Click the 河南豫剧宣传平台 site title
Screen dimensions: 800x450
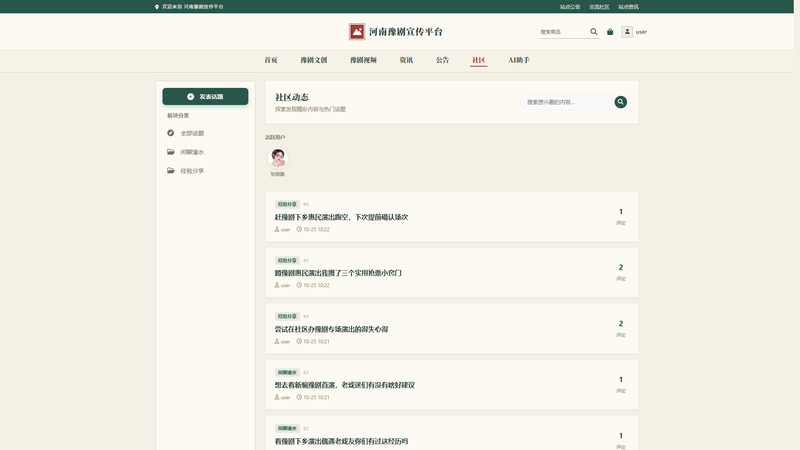(x=406, y=32)
